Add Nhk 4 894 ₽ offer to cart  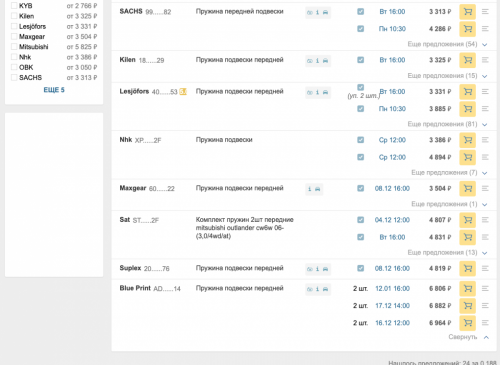pos(467,157)
